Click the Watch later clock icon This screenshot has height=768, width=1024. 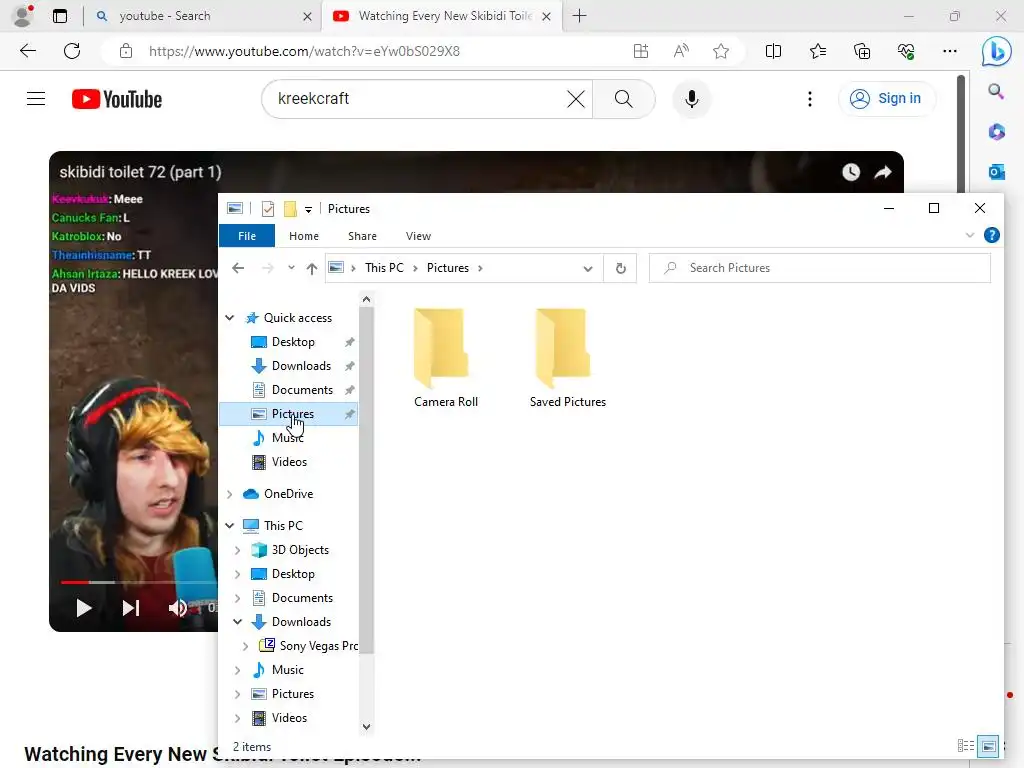click(x=851, y=172)
